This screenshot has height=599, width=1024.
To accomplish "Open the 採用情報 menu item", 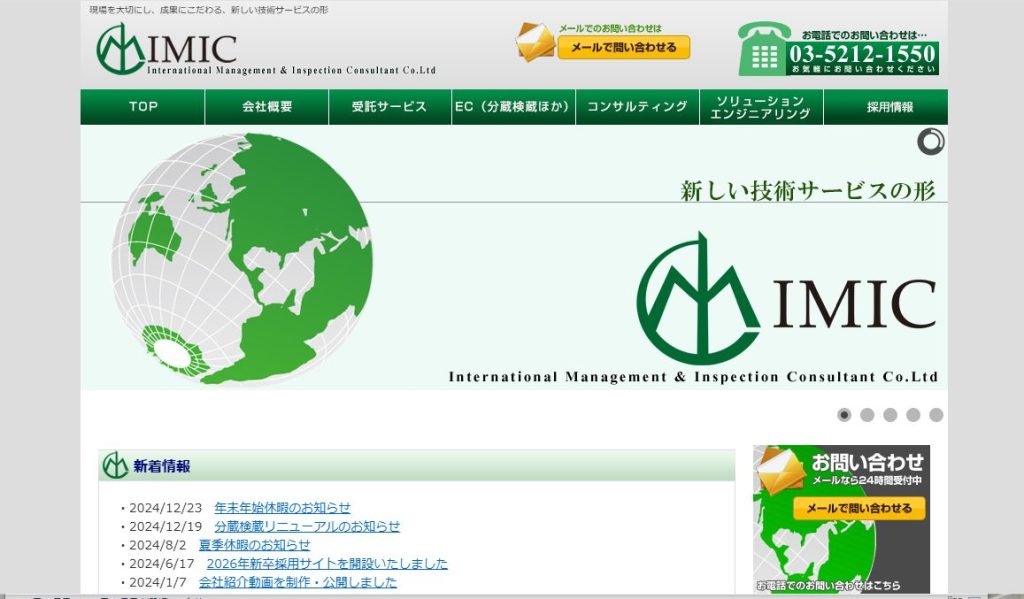I will pos(886,106).
